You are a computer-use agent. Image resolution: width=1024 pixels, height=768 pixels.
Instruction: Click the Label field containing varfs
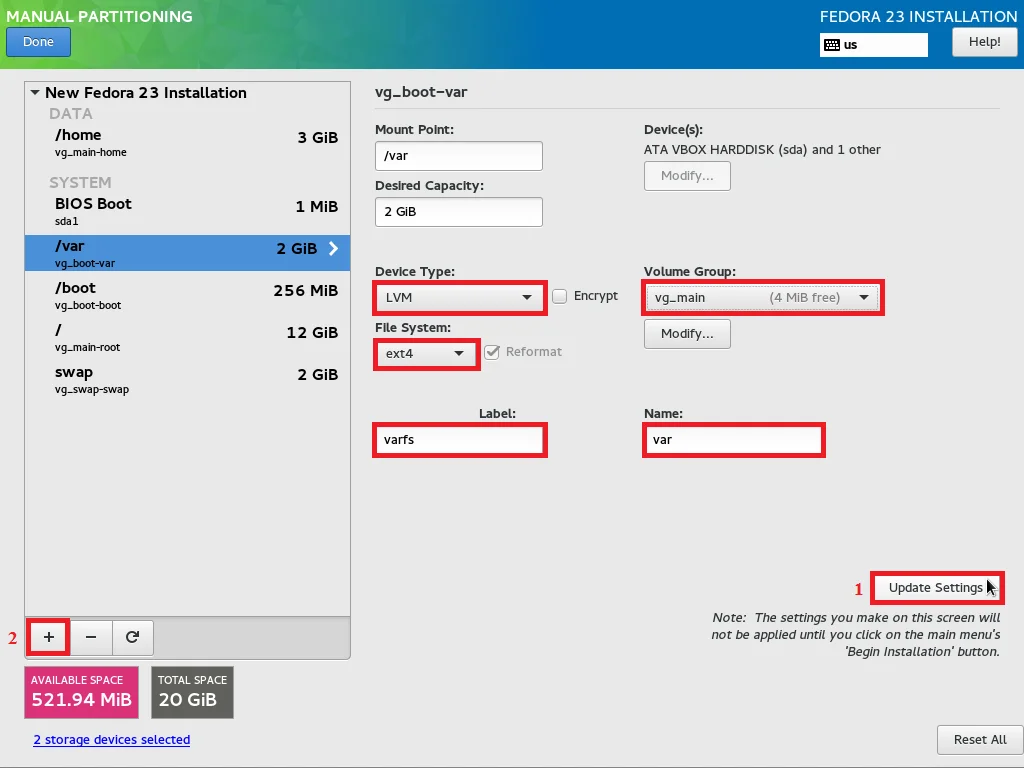(x=459, y=440)
